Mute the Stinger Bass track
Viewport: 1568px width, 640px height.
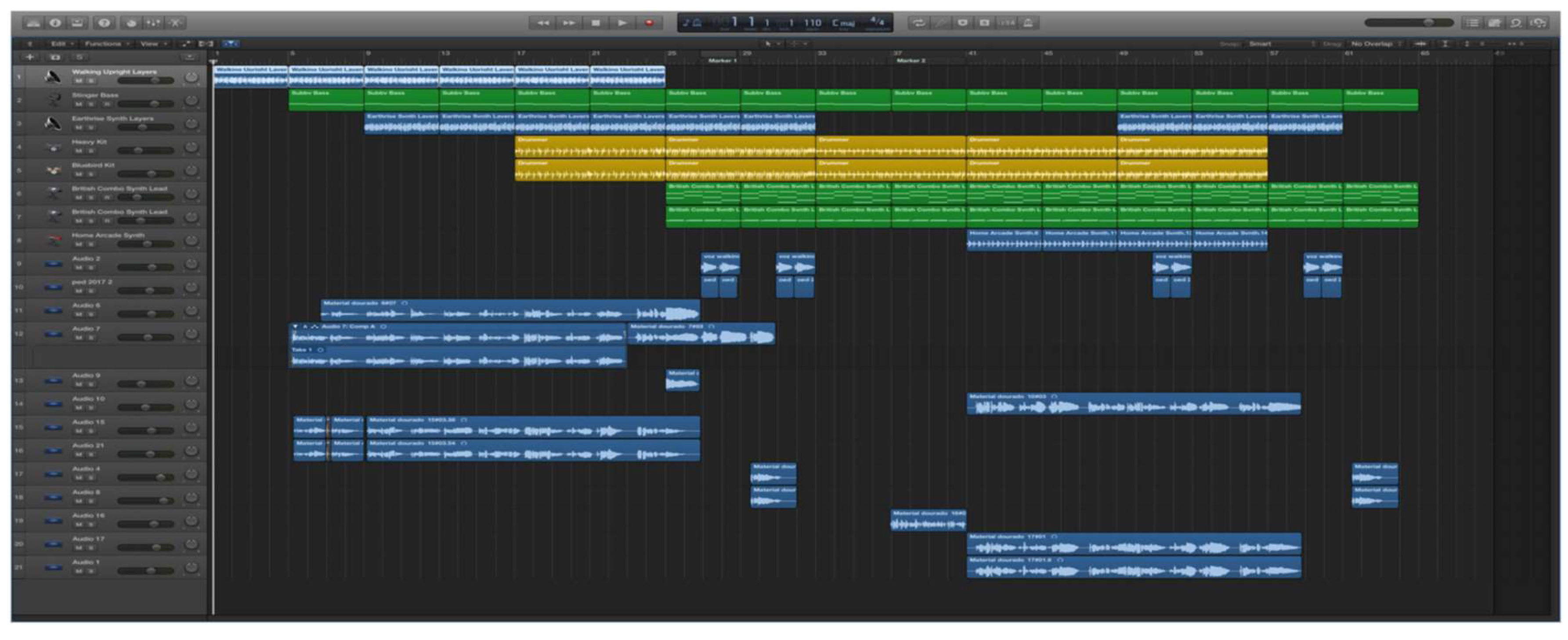[78, 104]
